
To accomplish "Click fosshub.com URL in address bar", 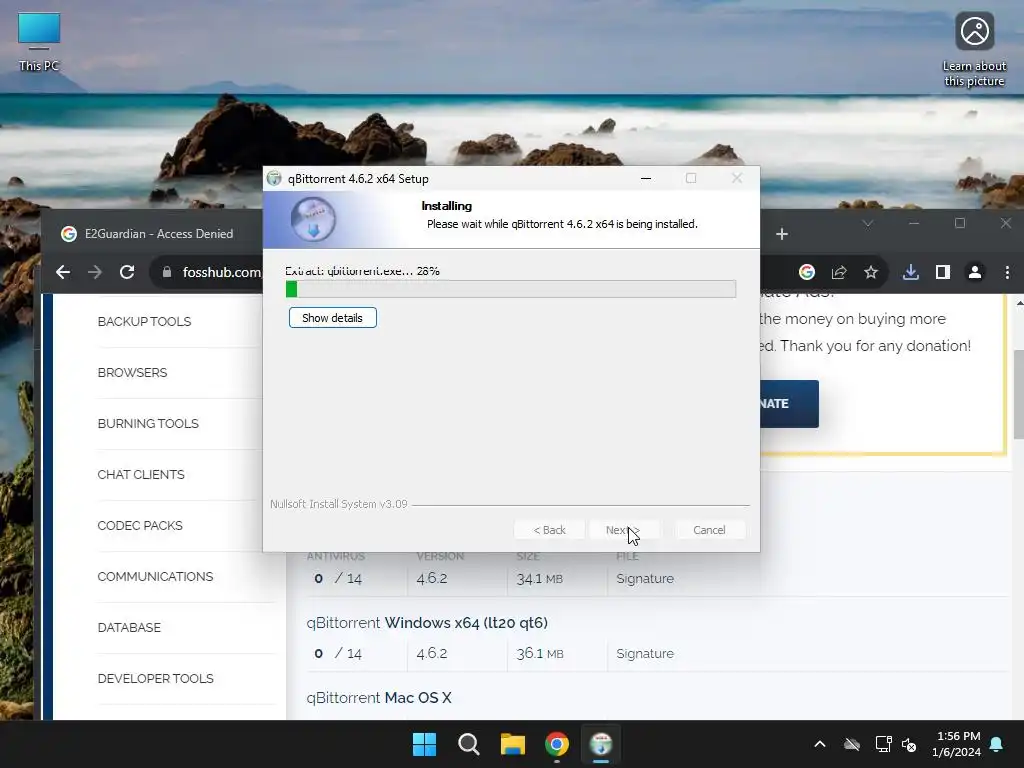I will pos(221,272).
